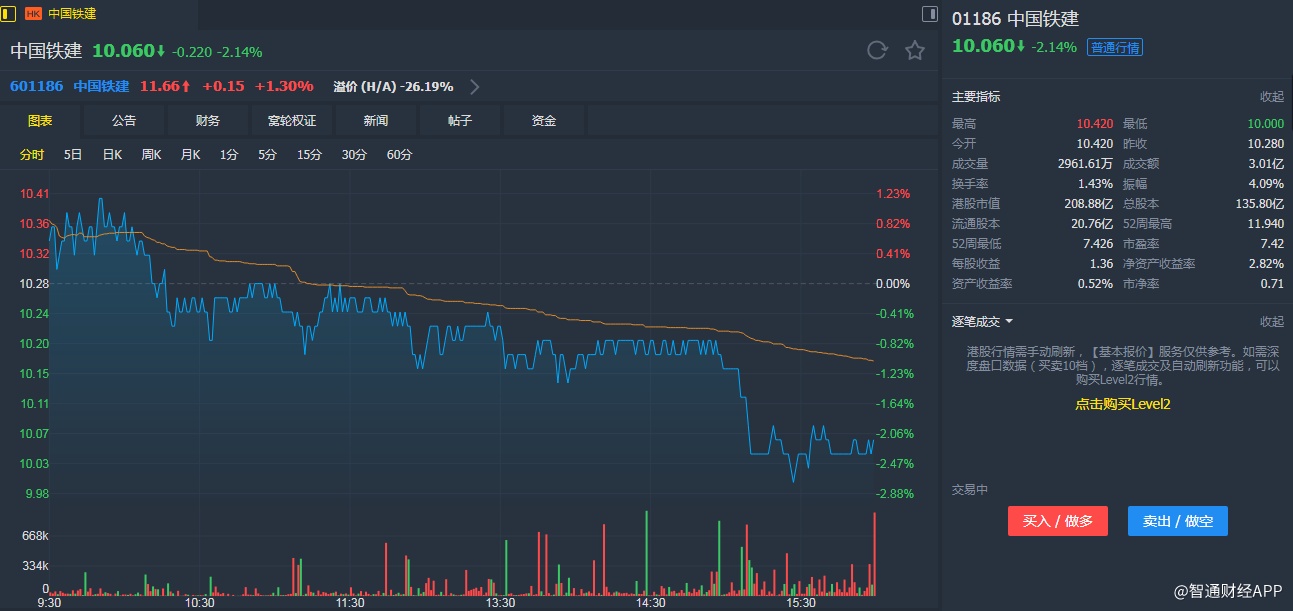Toggle the right panel layout icon

tap(930, 13)
